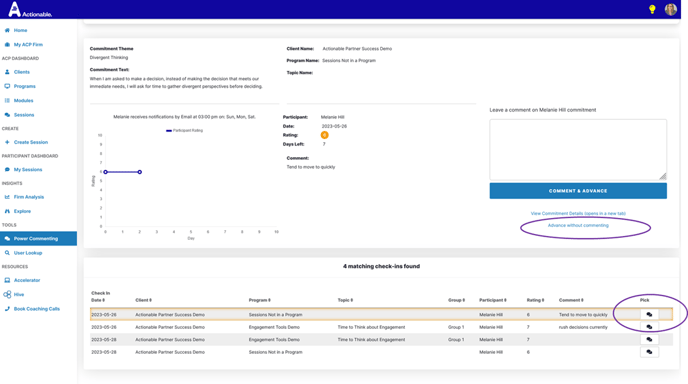This screenshot has width=688, height=384.
Task: Click the orange rating badge
Action: [324, 135]
